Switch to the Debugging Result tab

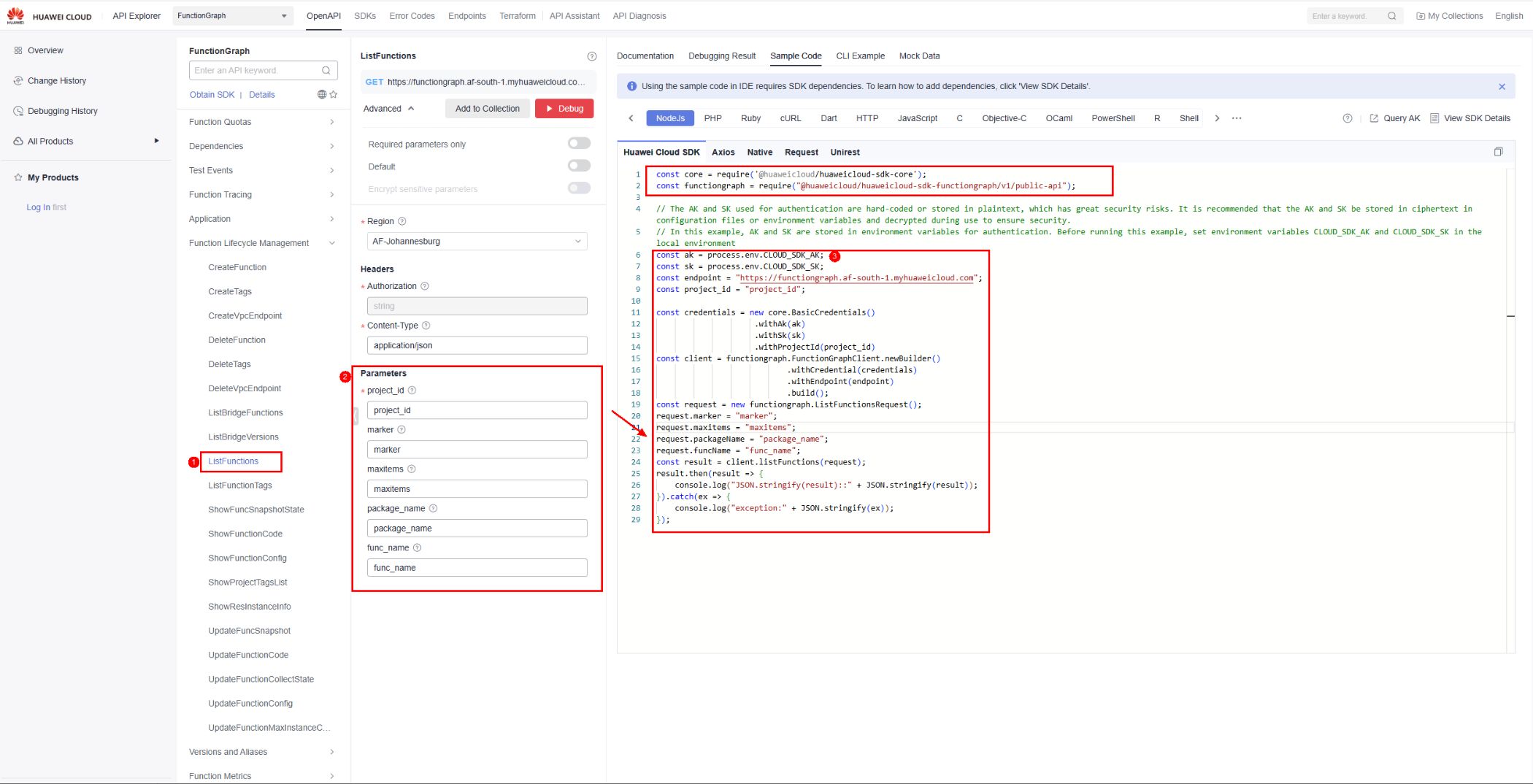[x=721, y=56]
